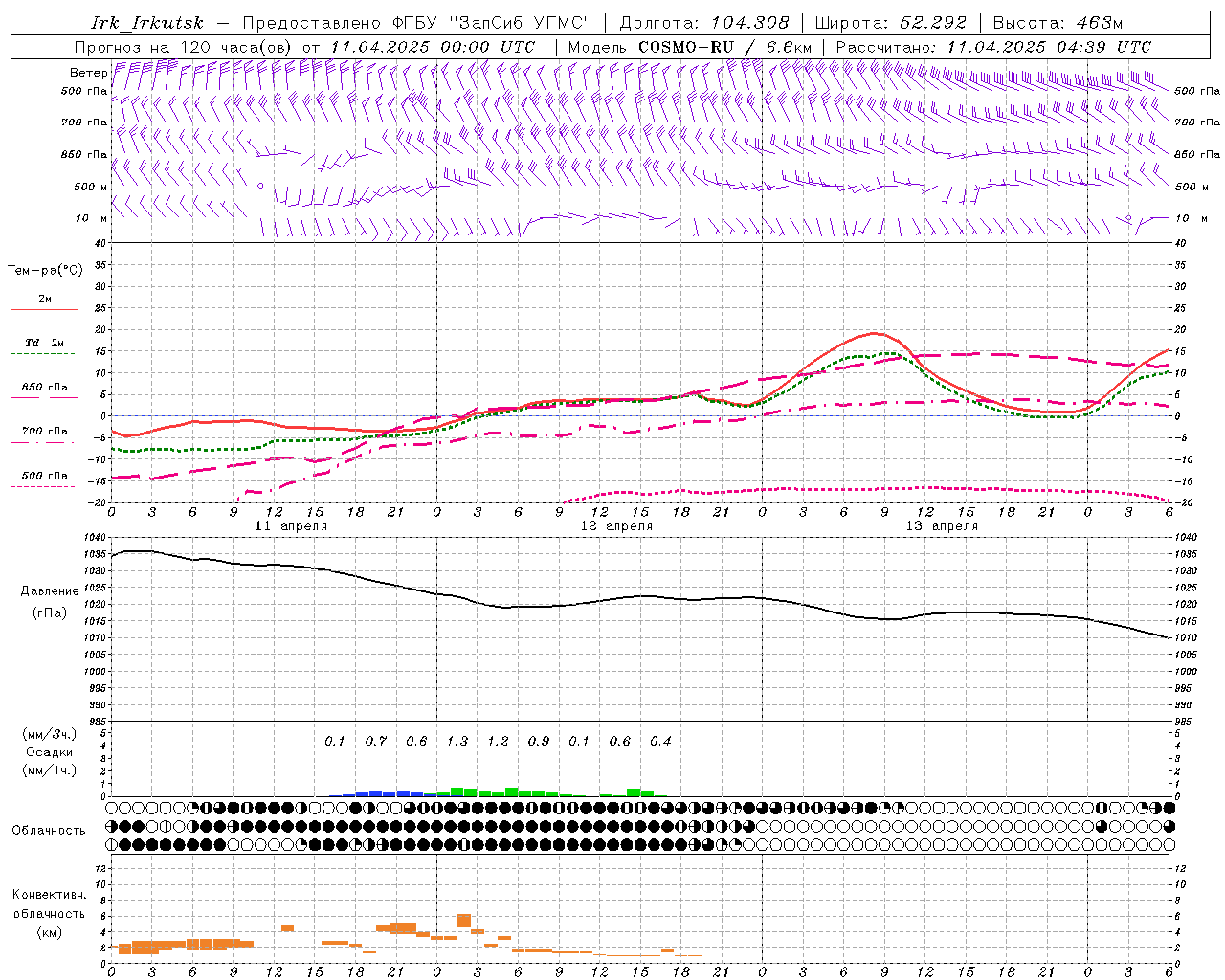Click the 700 гПа temperature legend entry

(x=44, y=432)
